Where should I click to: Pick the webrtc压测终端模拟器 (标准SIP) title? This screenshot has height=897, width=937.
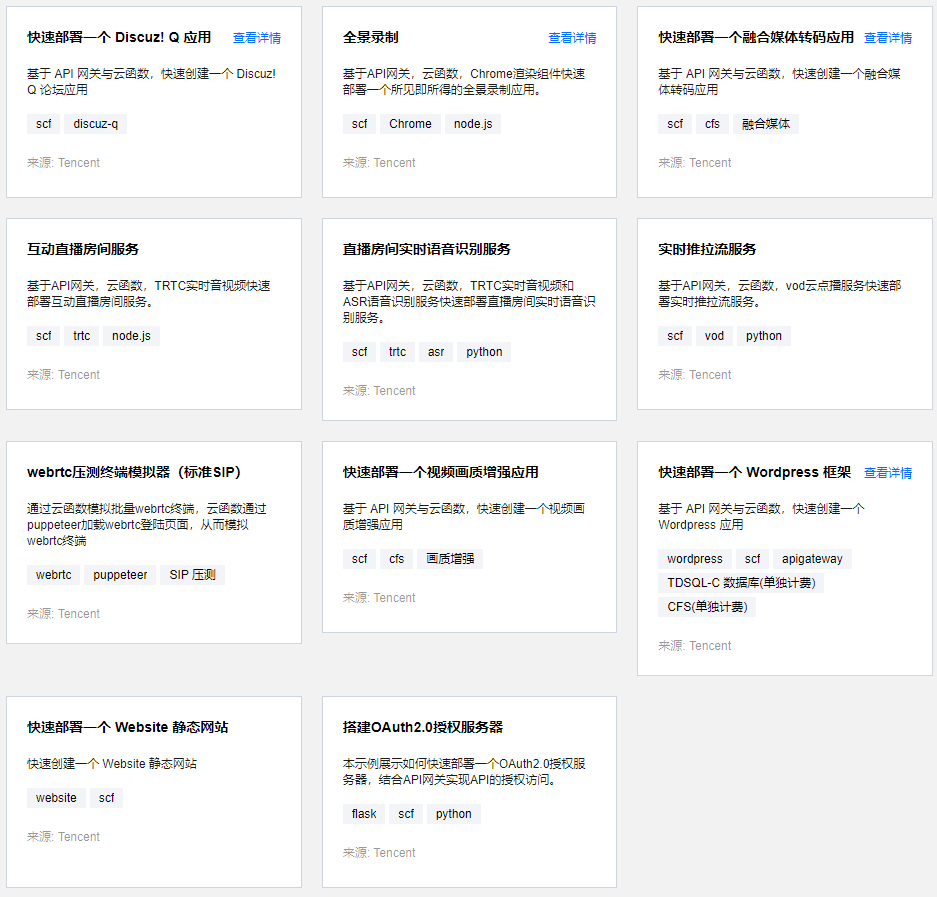(134, 472)
